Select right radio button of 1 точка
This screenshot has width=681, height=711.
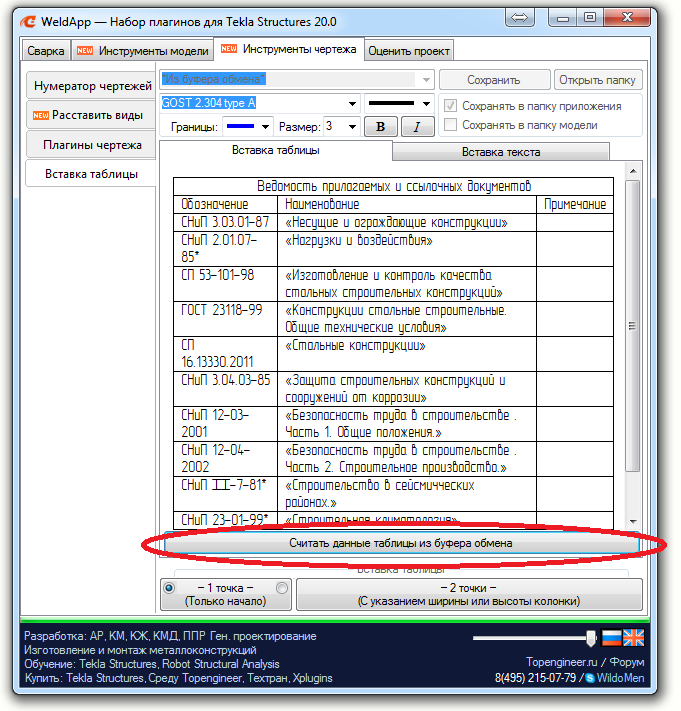click(x=282, y=588)
